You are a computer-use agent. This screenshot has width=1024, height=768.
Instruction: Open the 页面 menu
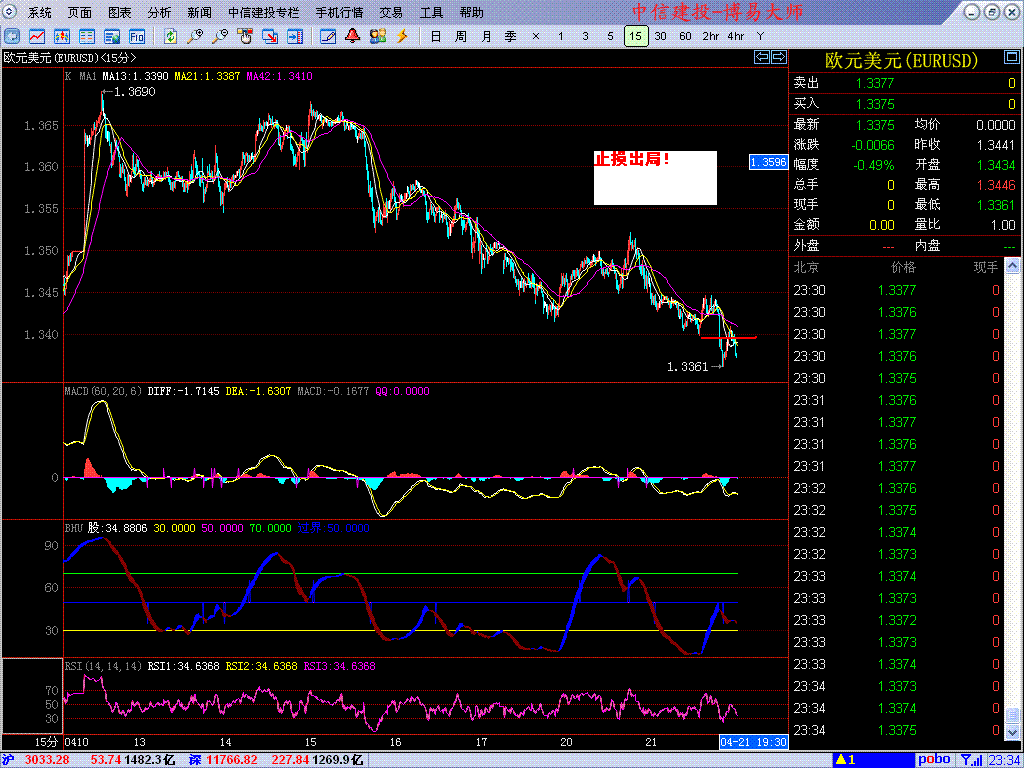[x=80, y=12]
